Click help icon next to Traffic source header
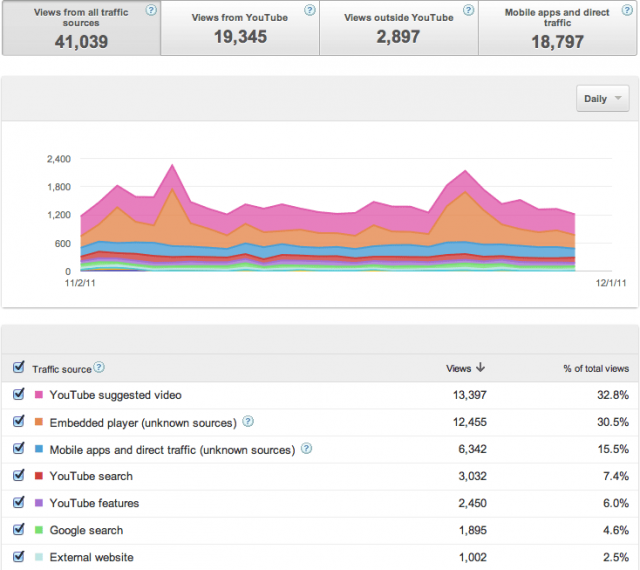 point(99,367)
